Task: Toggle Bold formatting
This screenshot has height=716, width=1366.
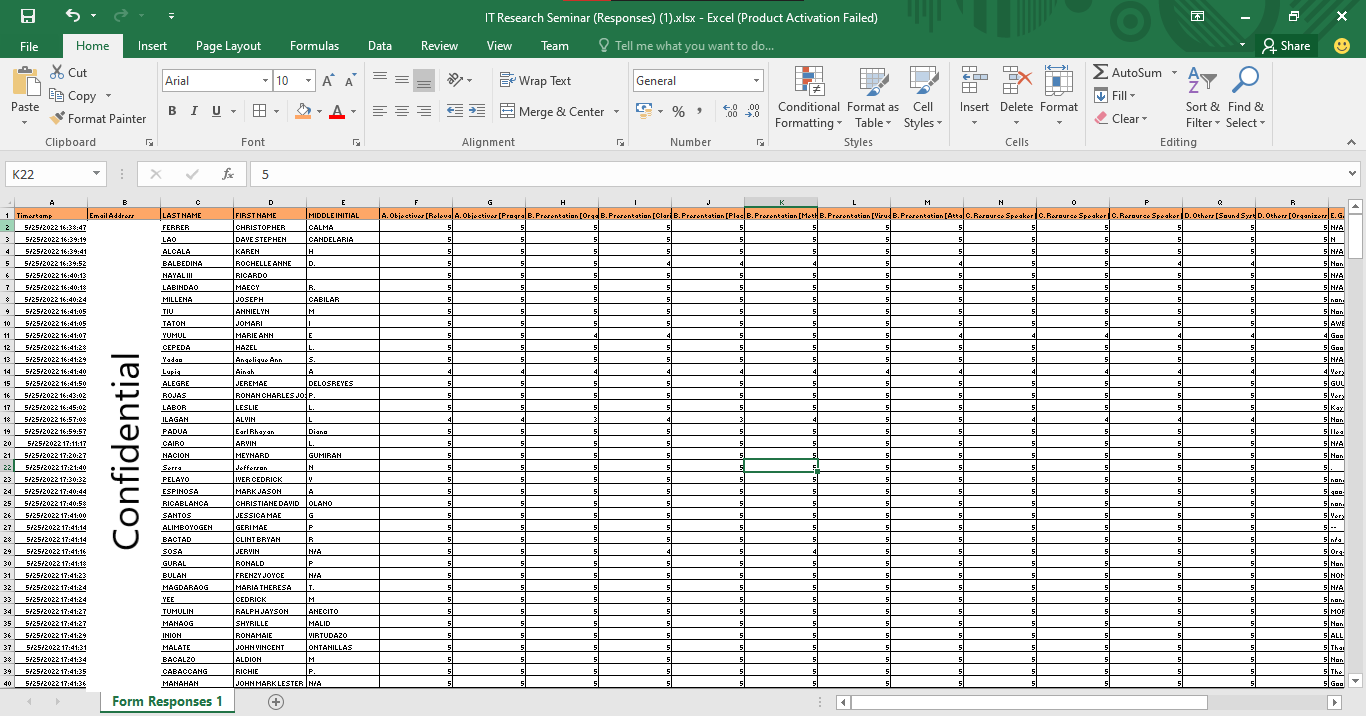Action: [172, 111]
